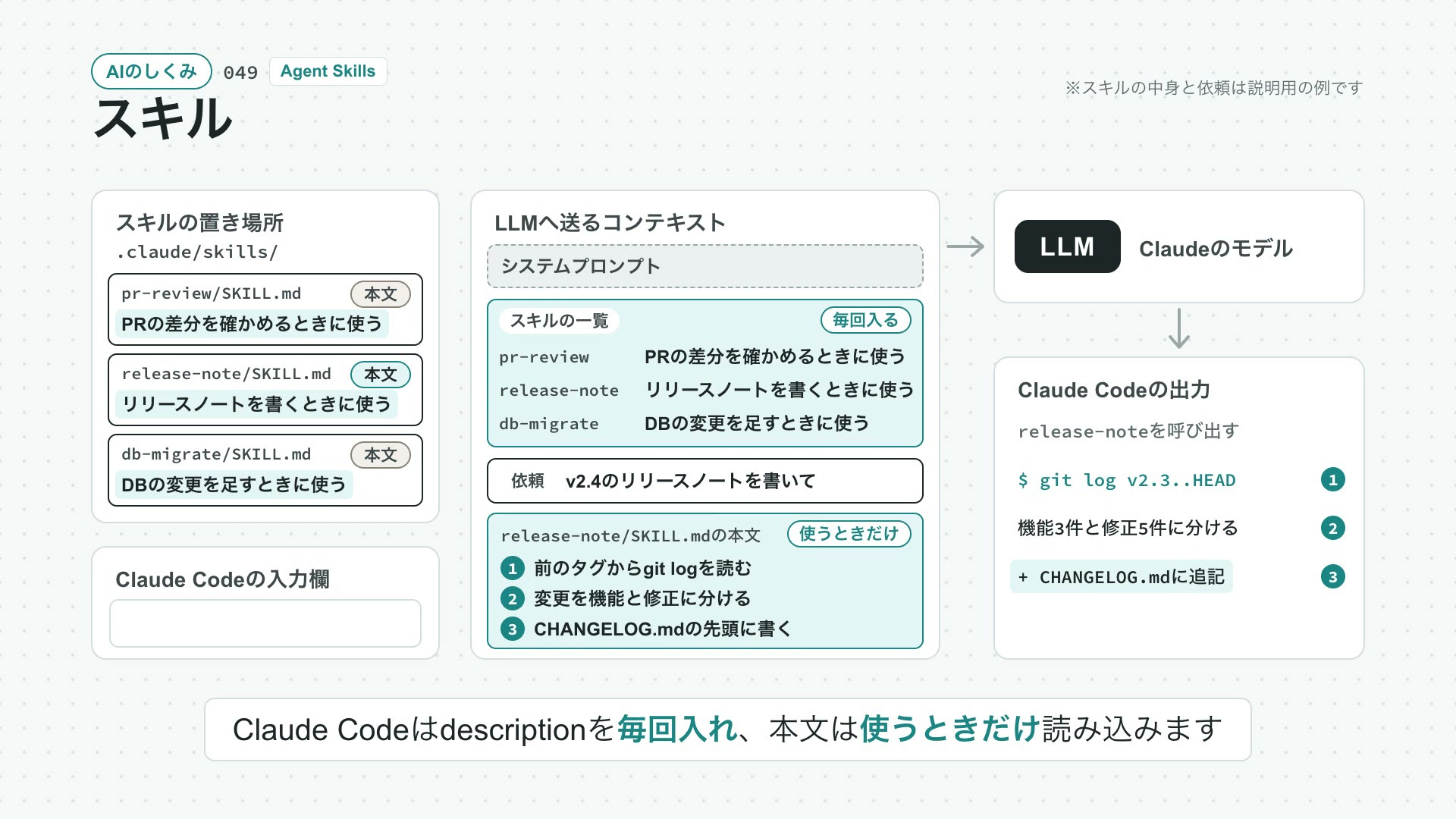
Task: Click the $ git log v2.3..HEAD command
Action: pos(1126,480)
